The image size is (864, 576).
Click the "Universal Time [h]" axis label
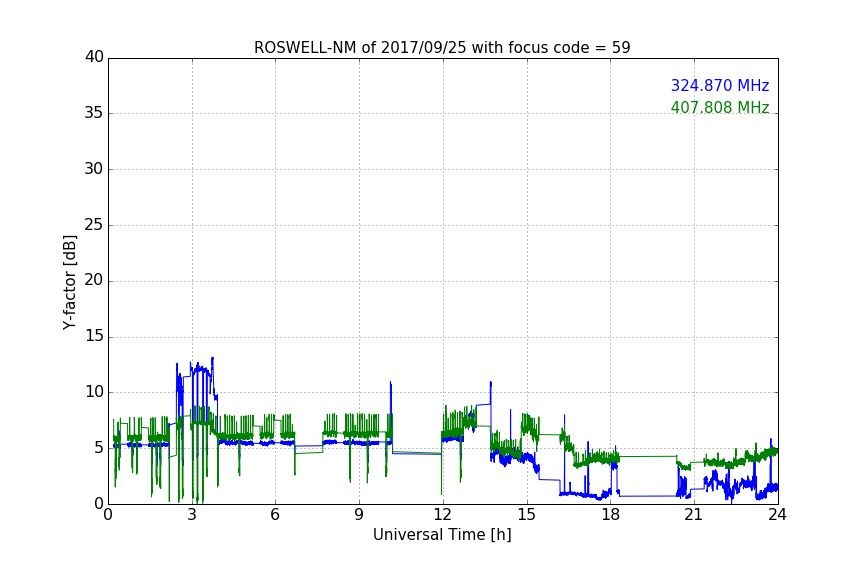[x=442, y=535]
